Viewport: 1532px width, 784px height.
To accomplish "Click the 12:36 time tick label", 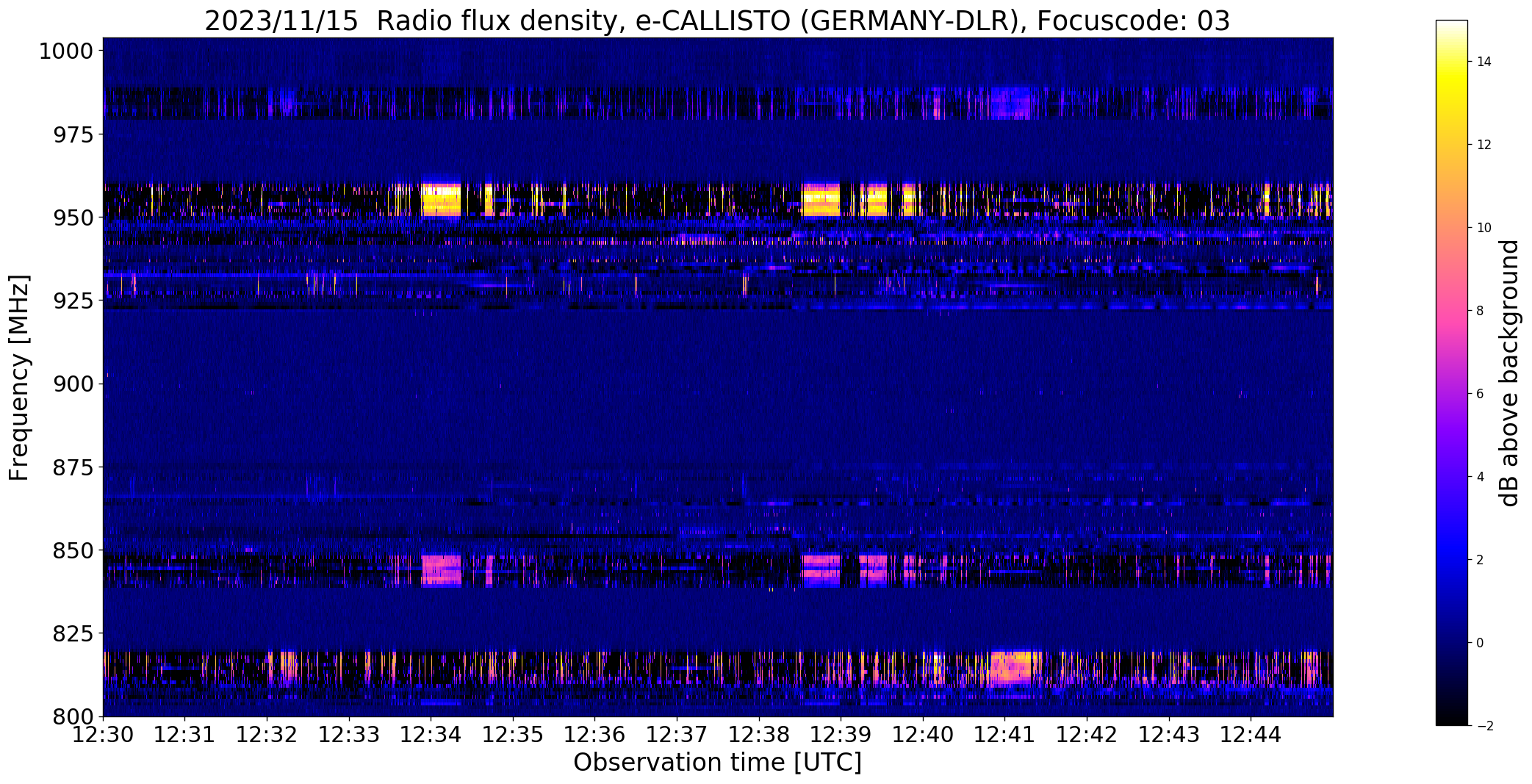I will 594,734.
